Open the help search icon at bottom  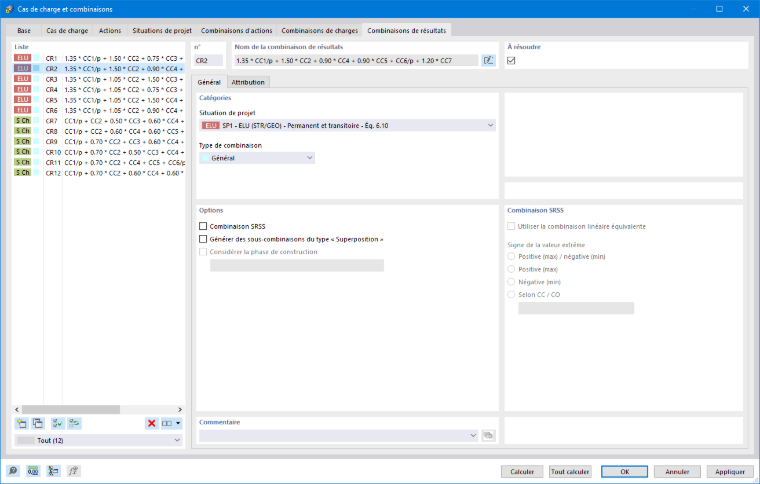tap(13, 471)
